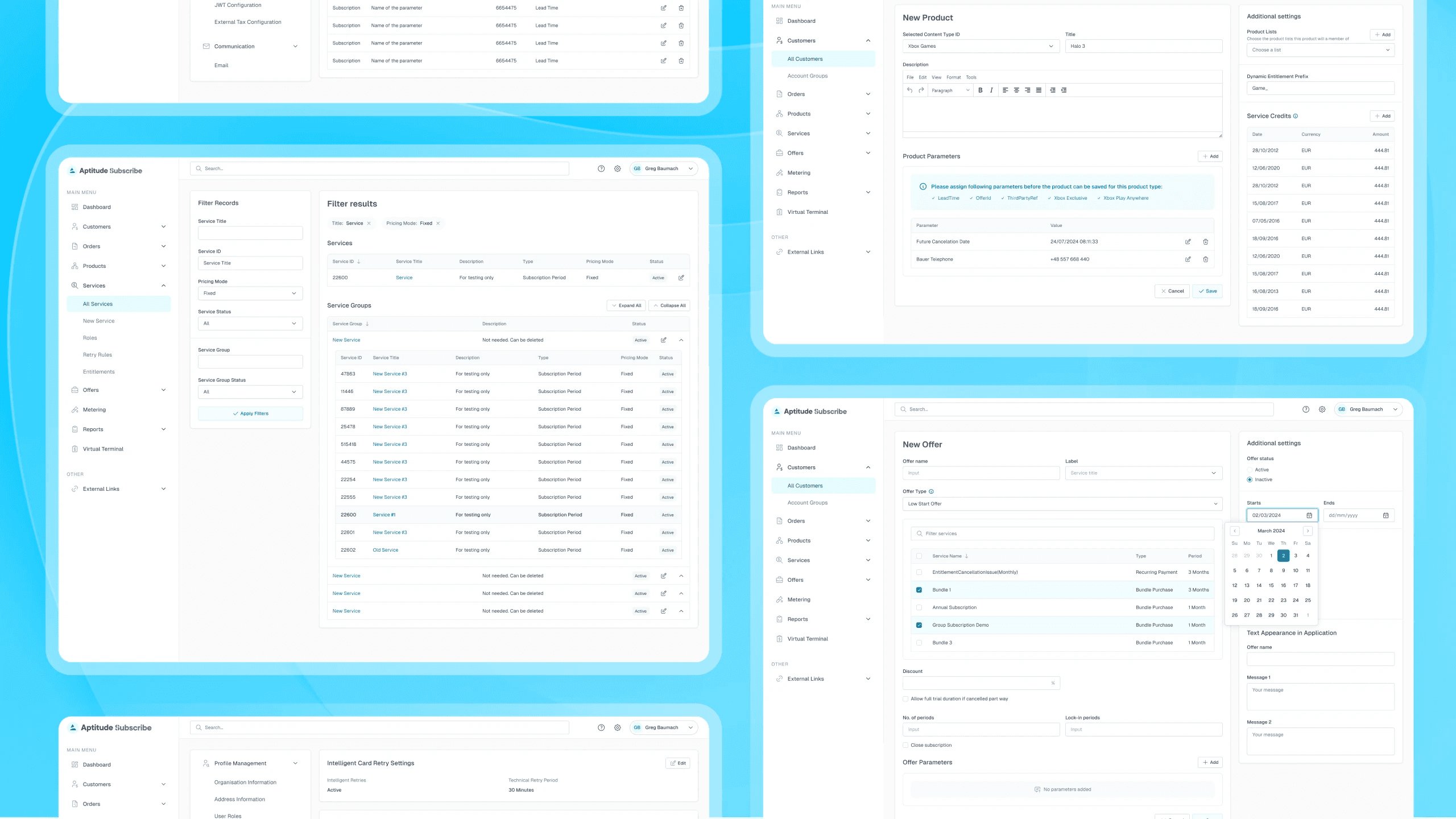Check the Annual Subscription service checkbox
This screenshot has height=819, width=1456.
click(919, 607)
